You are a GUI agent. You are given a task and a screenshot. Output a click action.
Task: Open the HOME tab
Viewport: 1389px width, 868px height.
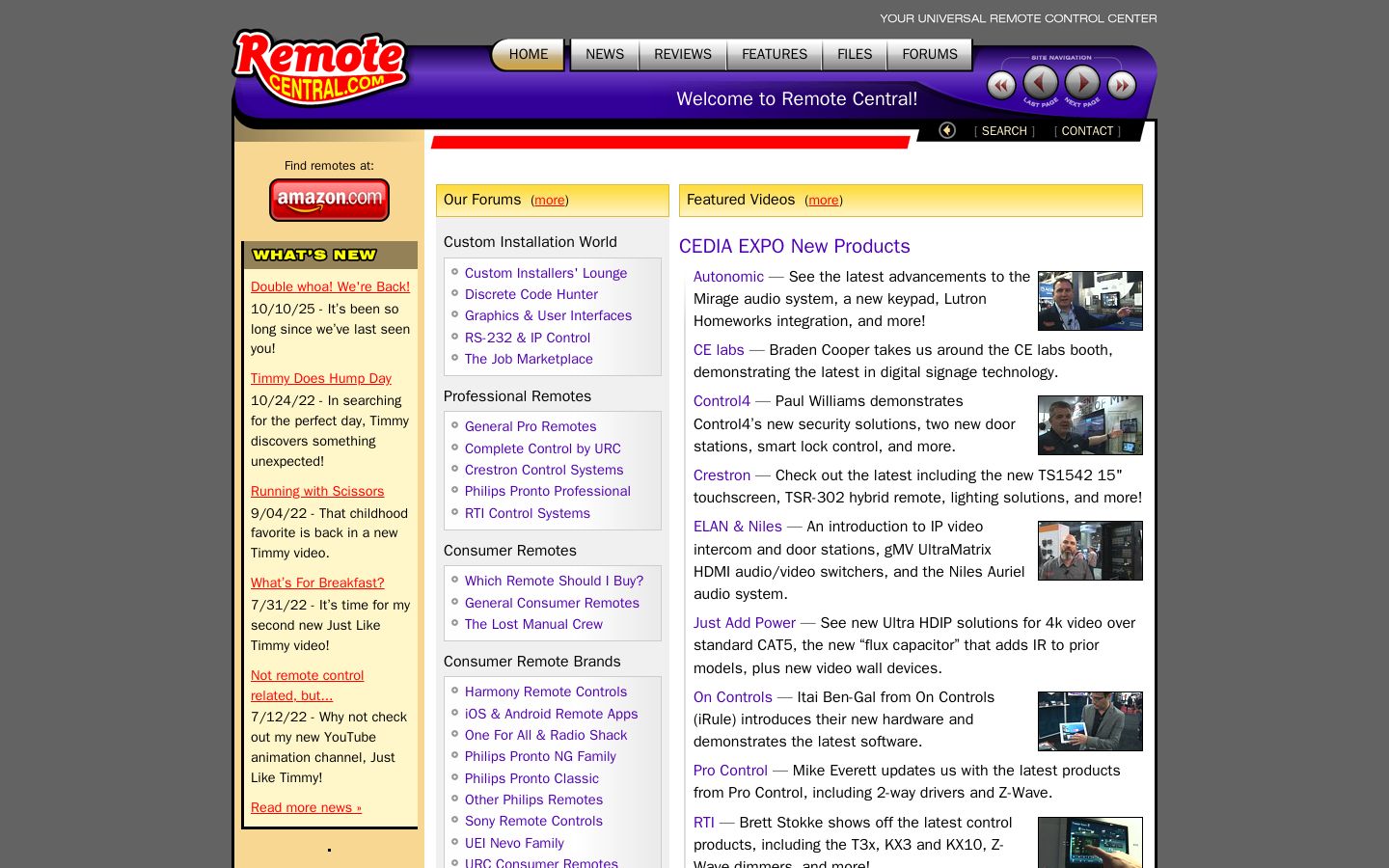[529, 54]
